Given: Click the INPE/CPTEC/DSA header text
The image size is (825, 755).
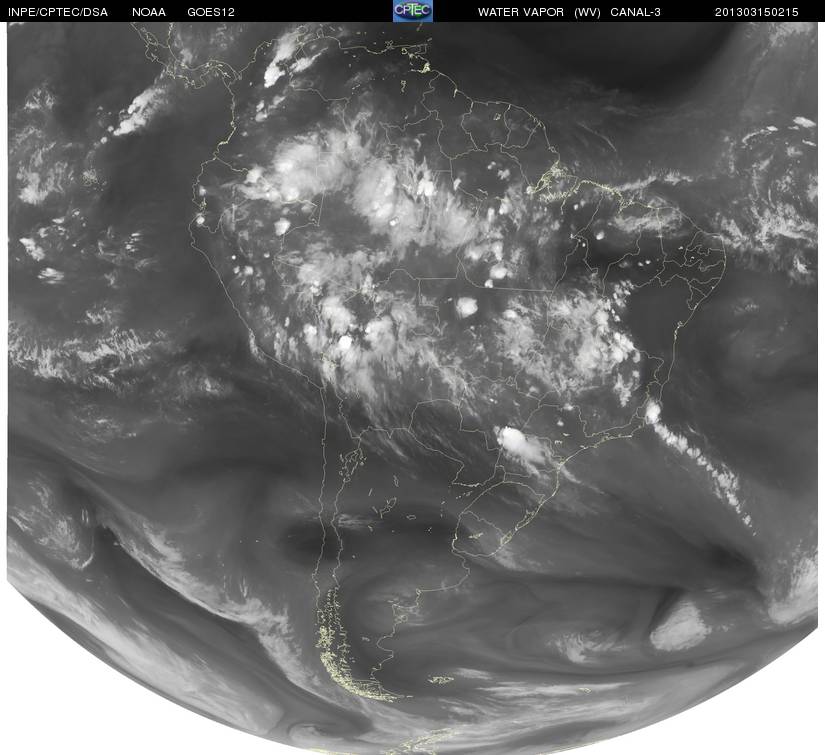Looking at the screenshot, I should point(57,12).
